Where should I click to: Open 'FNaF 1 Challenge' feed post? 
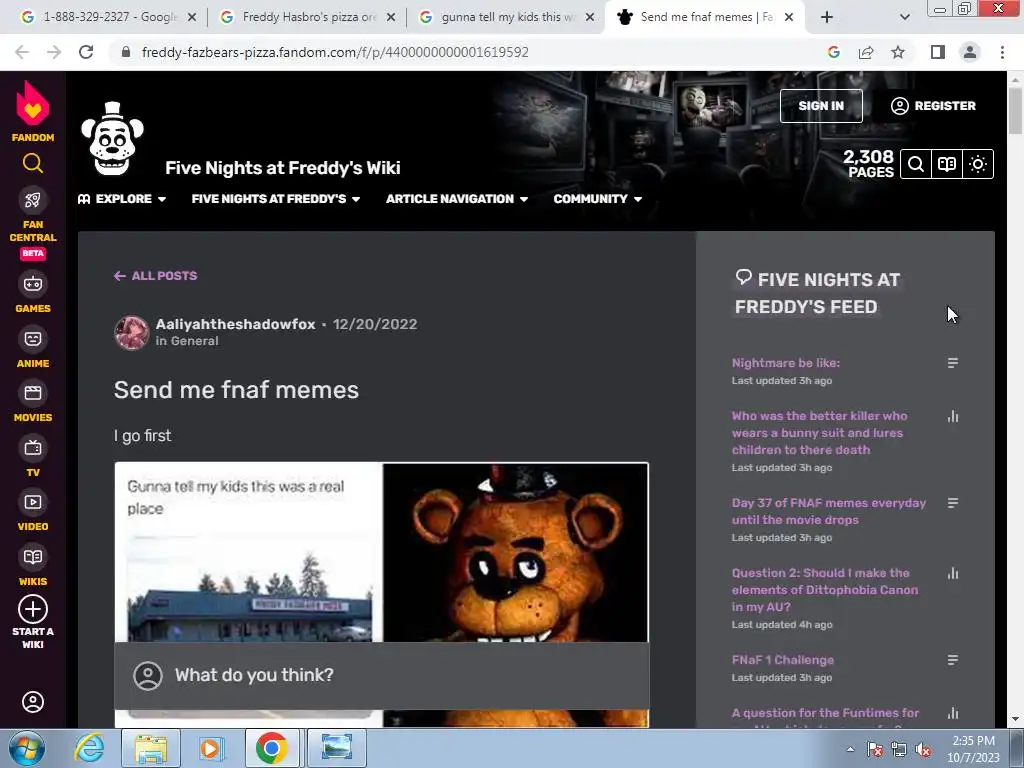[x=782, y=660]
